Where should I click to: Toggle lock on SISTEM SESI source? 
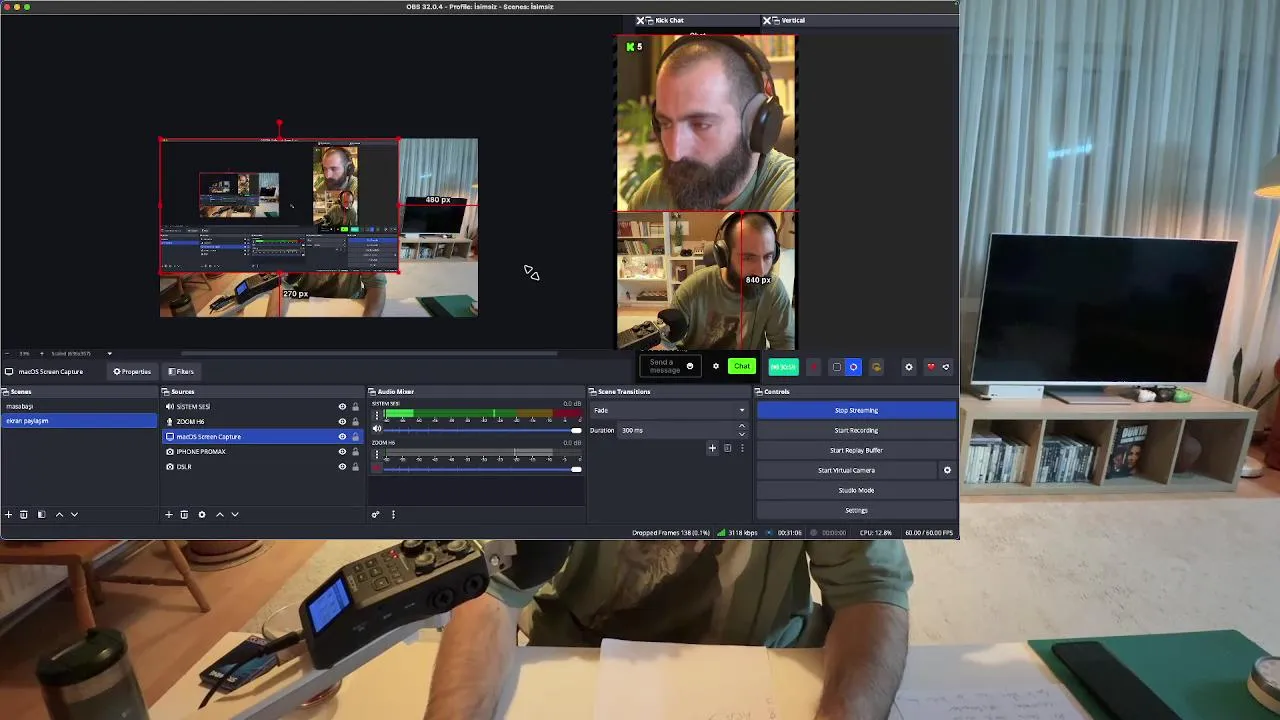355,407
